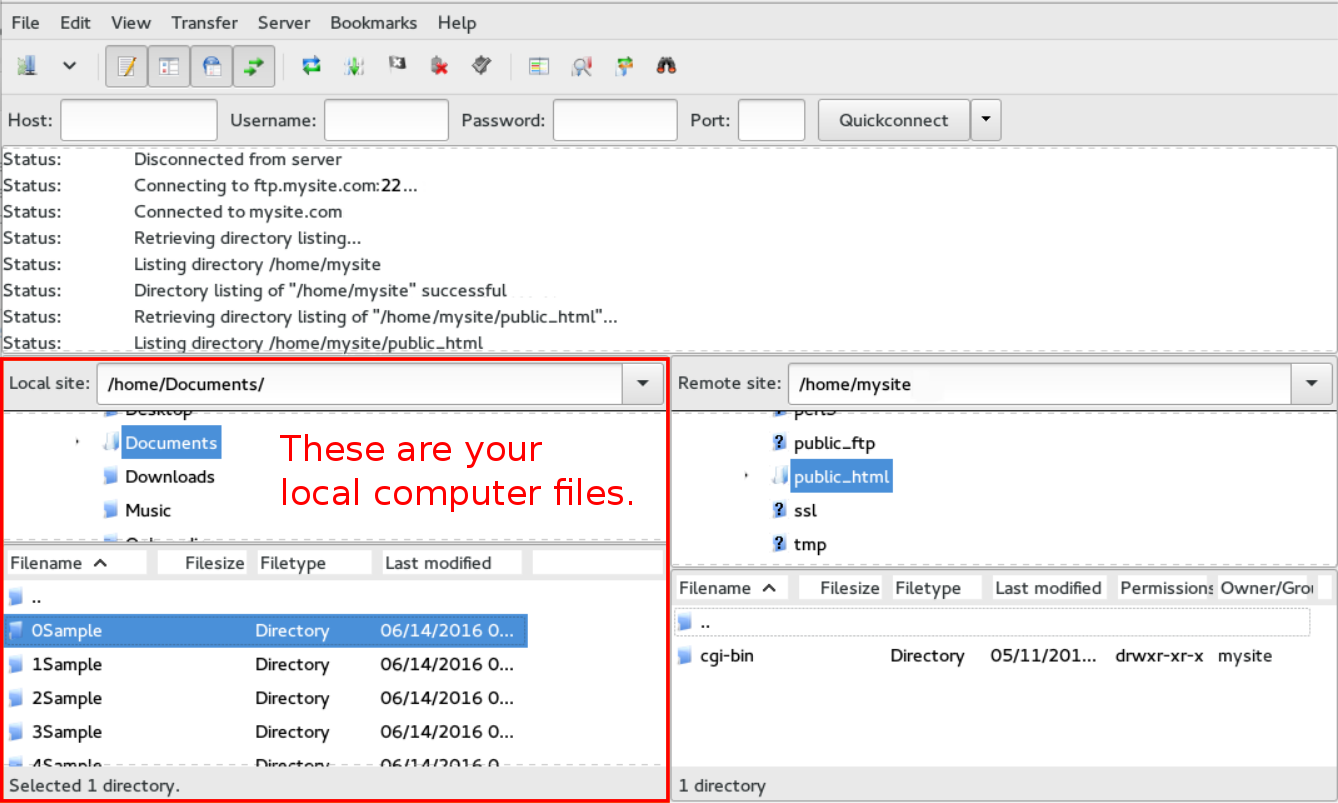Search for remote files
The image size is (1338, 803).
click(665, 65)
